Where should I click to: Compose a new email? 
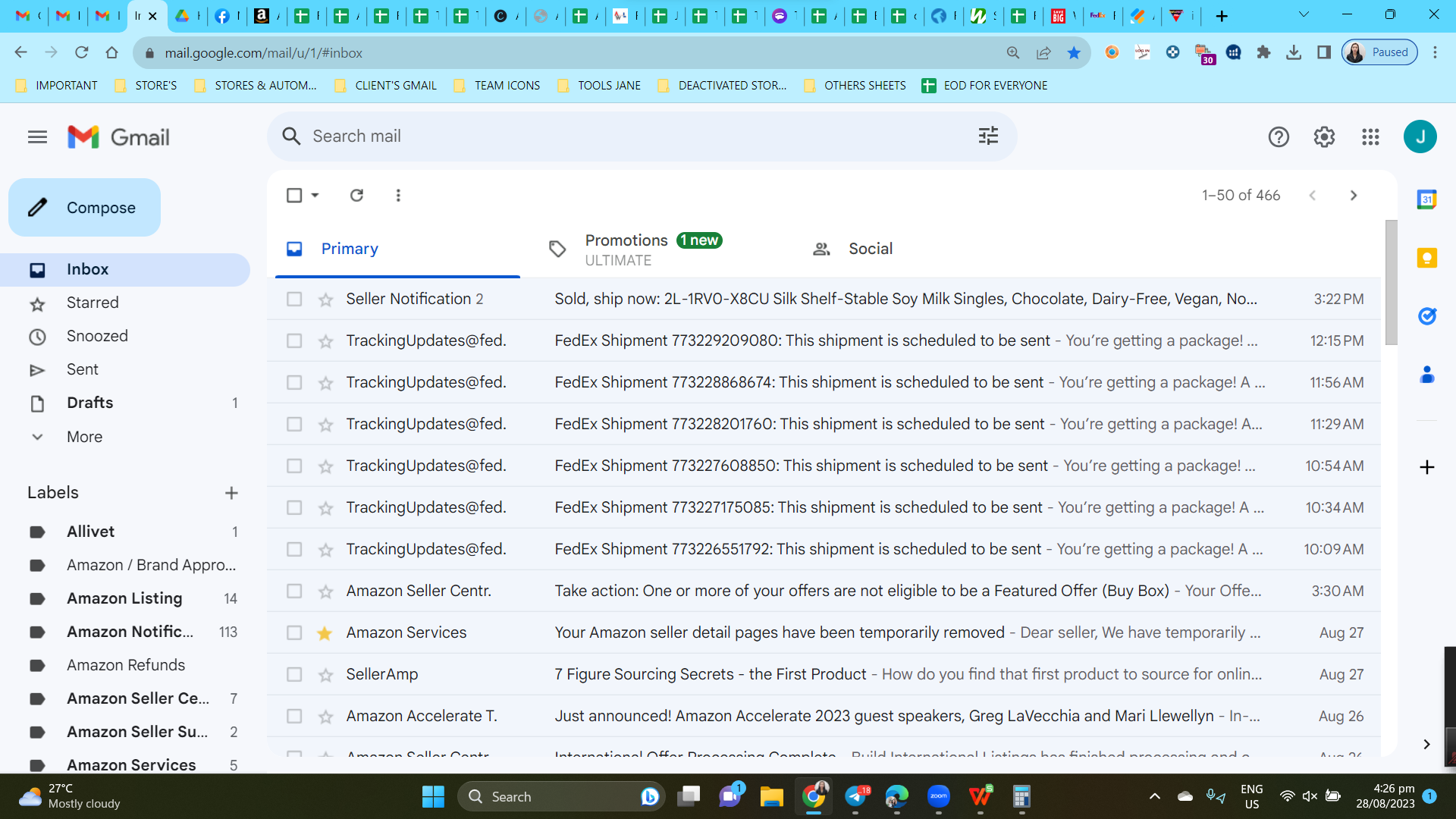click(84, 208)
